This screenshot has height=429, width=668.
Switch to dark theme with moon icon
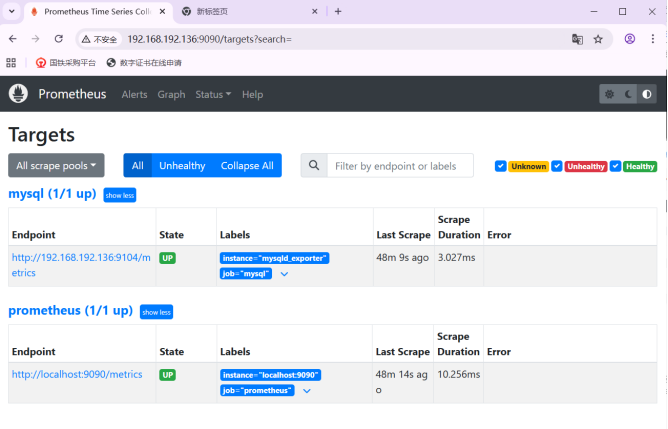click(x=628, y=94)
